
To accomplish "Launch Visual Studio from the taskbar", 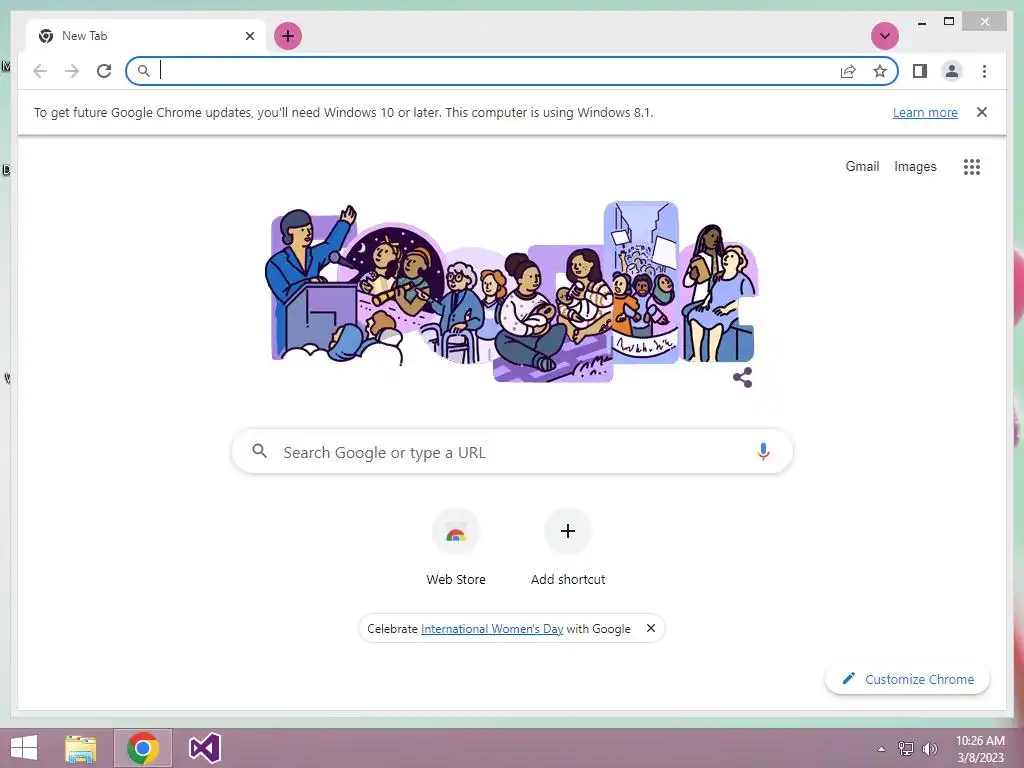I will tap(204, 748).
